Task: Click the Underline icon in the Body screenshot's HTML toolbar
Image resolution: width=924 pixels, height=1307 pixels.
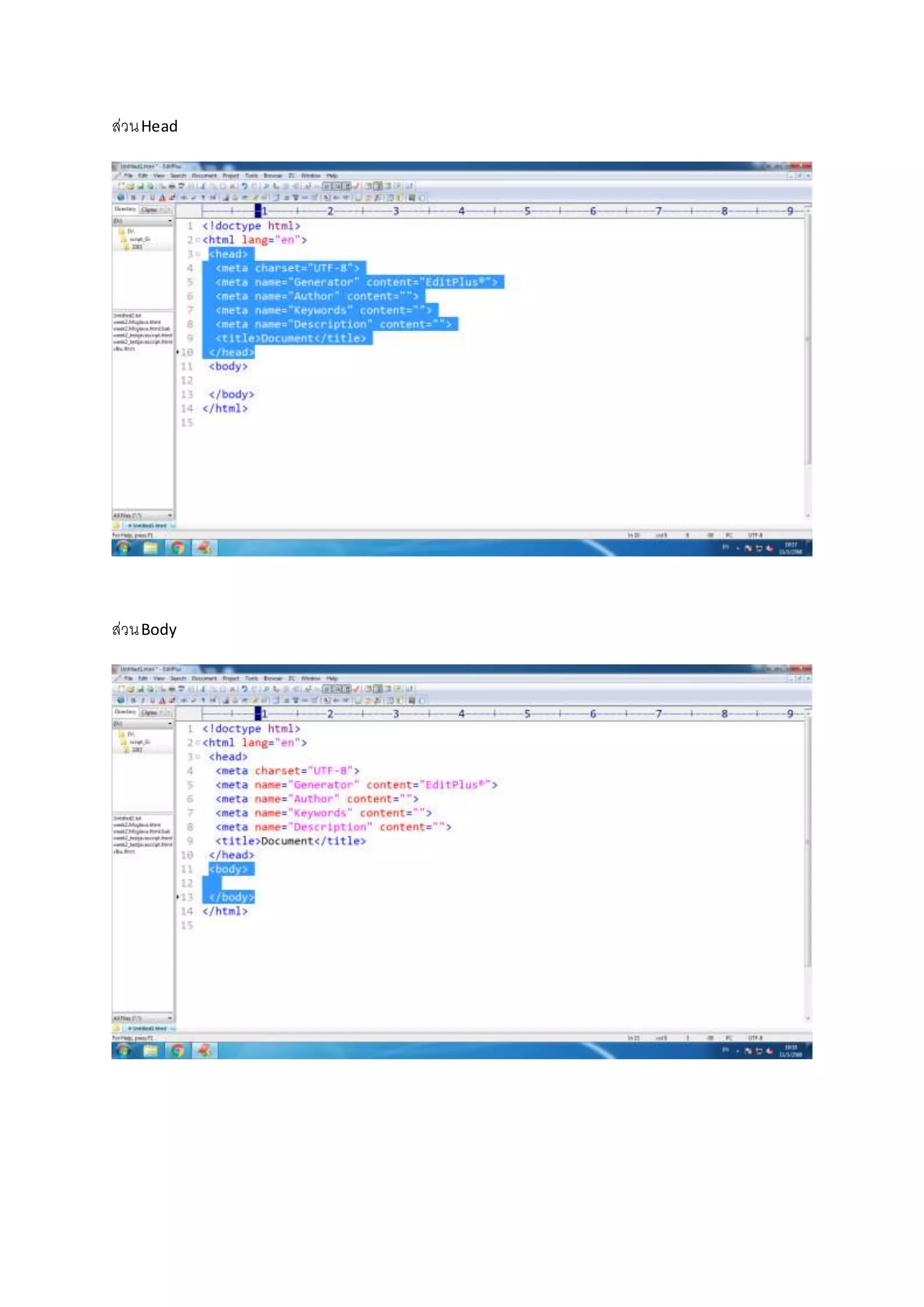Action: (152, 700)
